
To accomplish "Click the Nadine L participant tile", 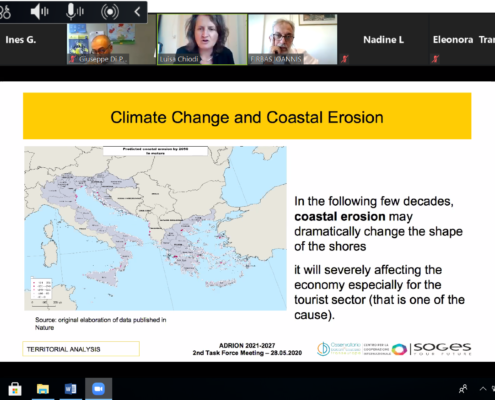I will [x=383, y=39].
